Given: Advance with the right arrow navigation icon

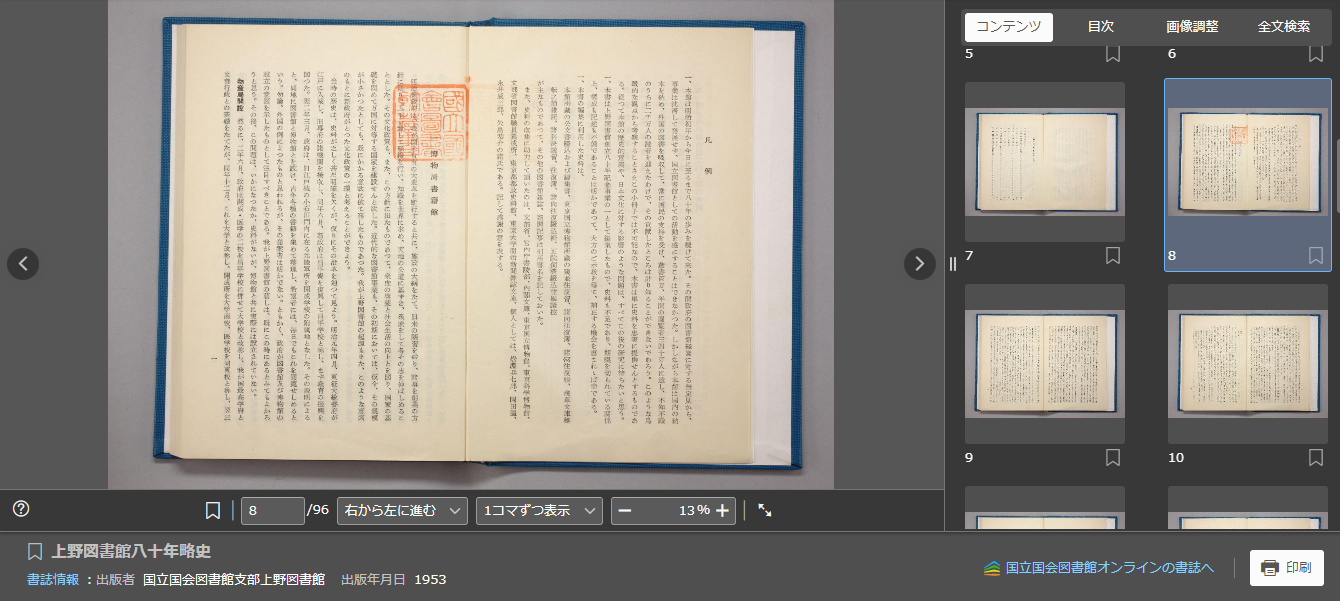Looking at the screenshot, I should coord(919,264).
